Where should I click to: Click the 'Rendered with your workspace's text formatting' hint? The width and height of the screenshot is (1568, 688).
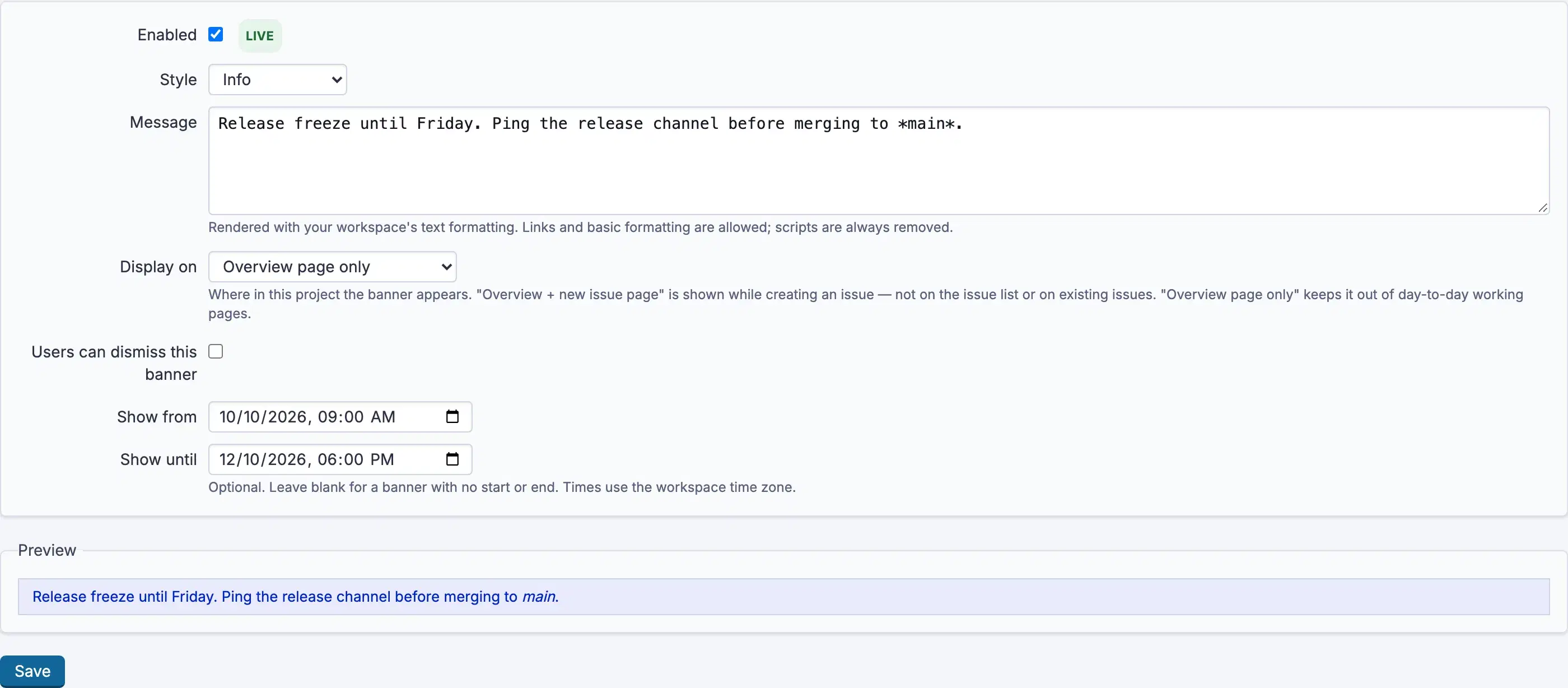[580, 227]
